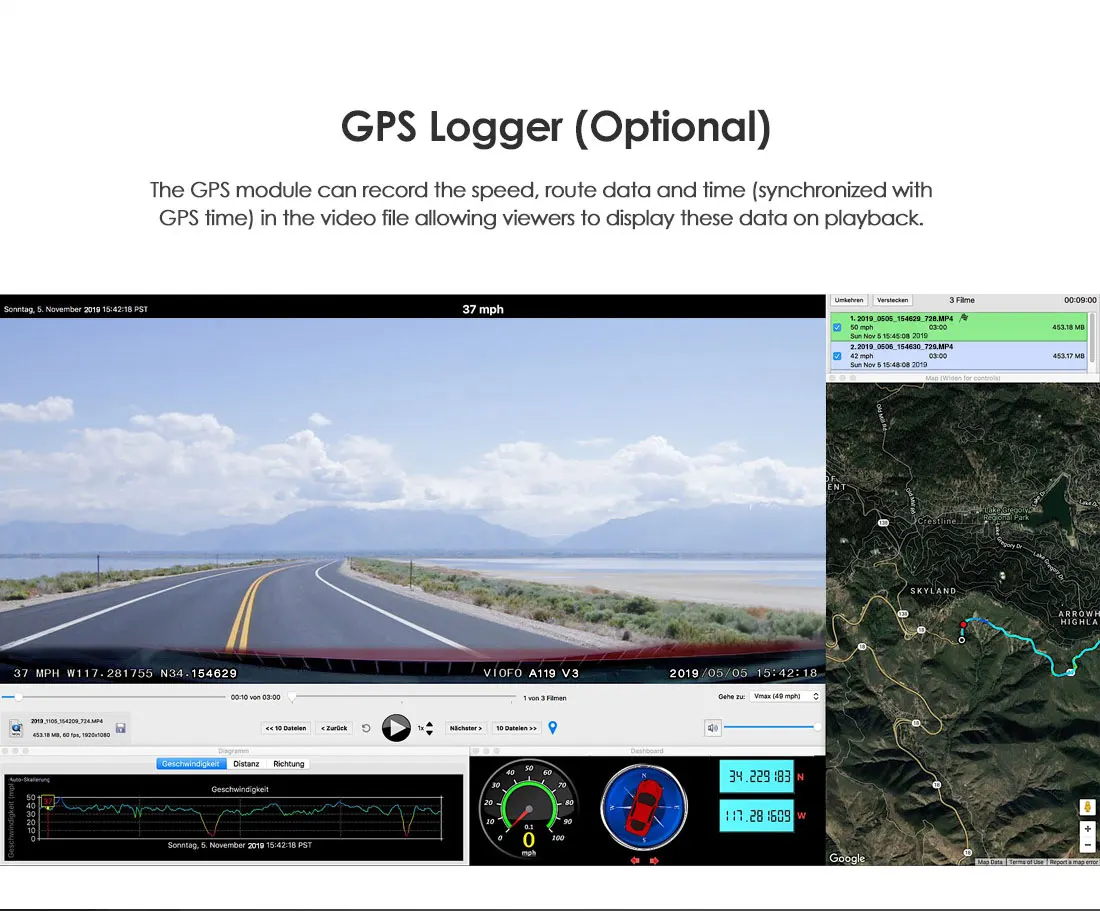
Task: Click the speedometer gauge in Dashboard
Action: [x=528, y=808]
